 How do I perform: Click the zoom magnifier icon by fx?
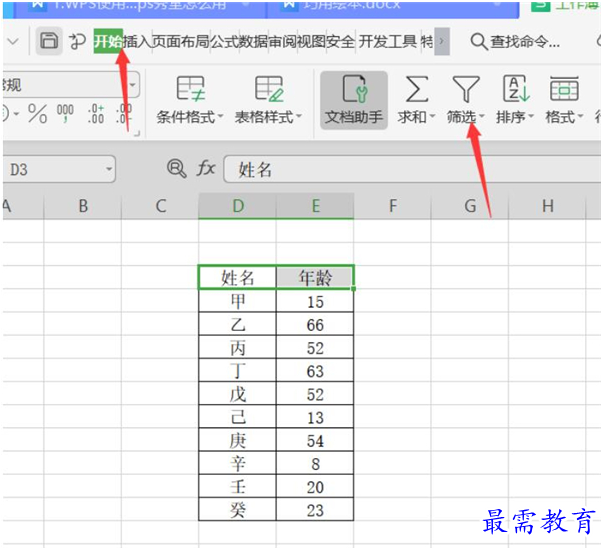(176, 169)
